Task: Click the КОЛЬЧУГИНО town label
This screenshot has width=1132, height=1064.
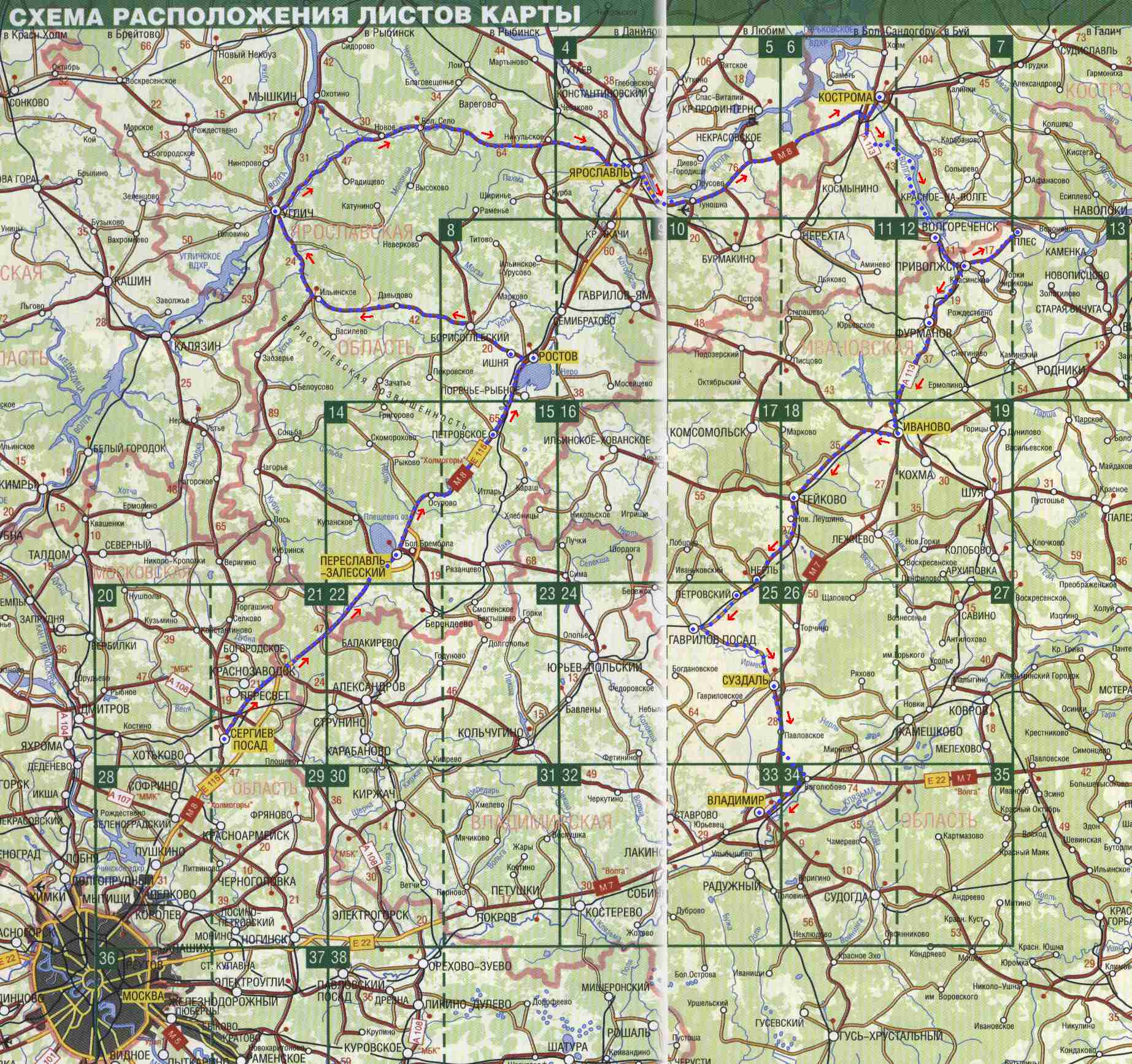Action: (x=490, y=733)
